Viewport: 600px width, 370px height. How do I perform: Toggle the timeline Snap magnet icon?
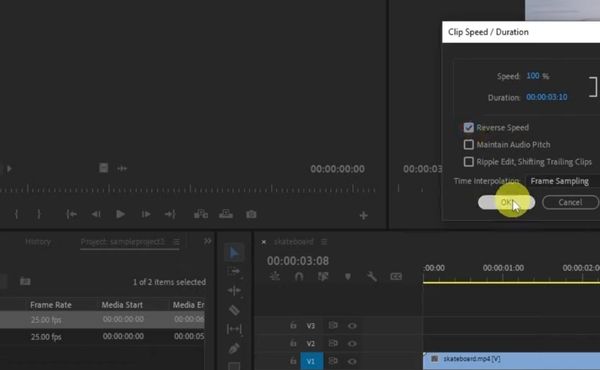299,276
